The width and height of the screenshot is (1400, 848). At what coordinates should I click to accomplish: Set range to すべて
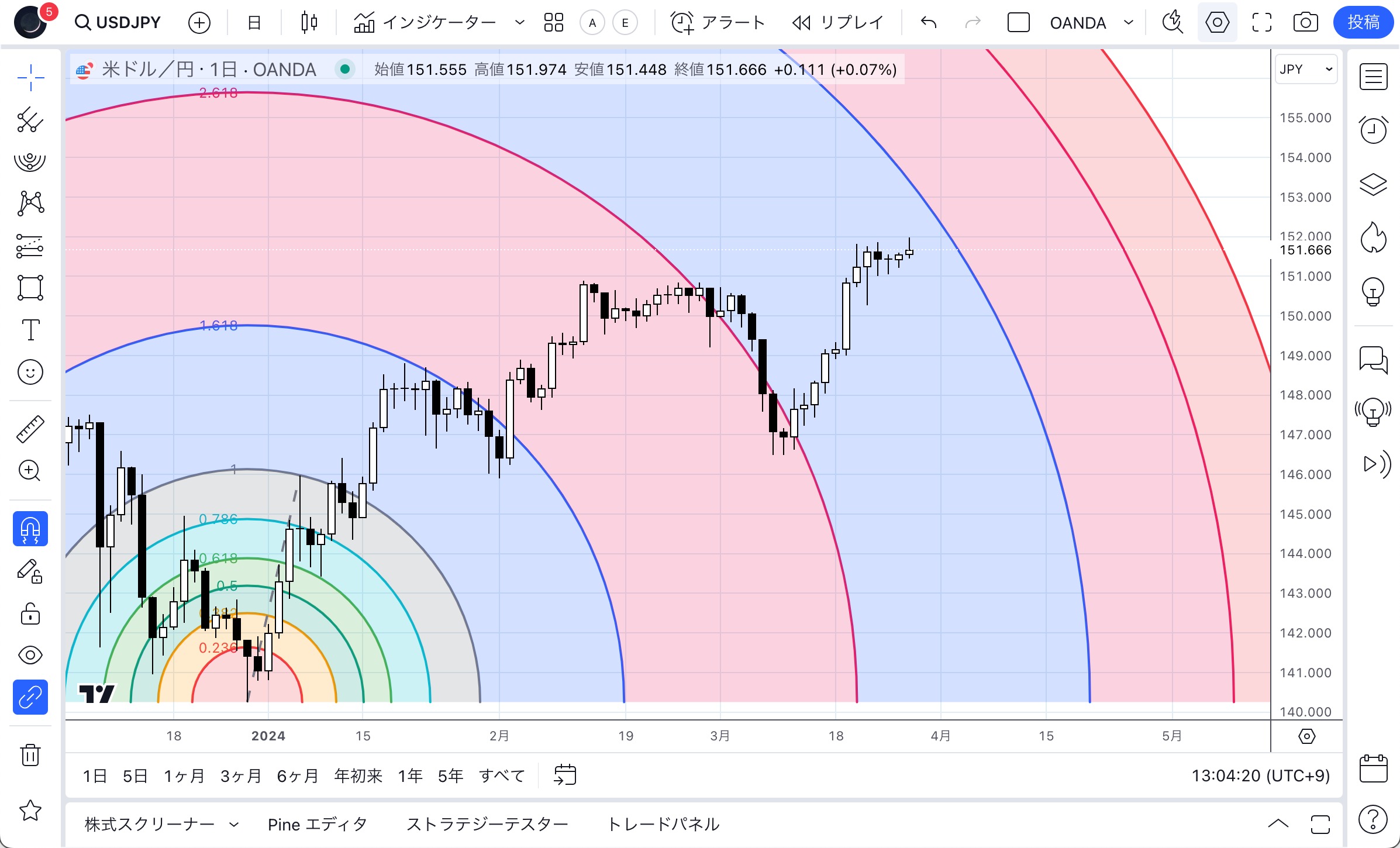coord(502,776)
